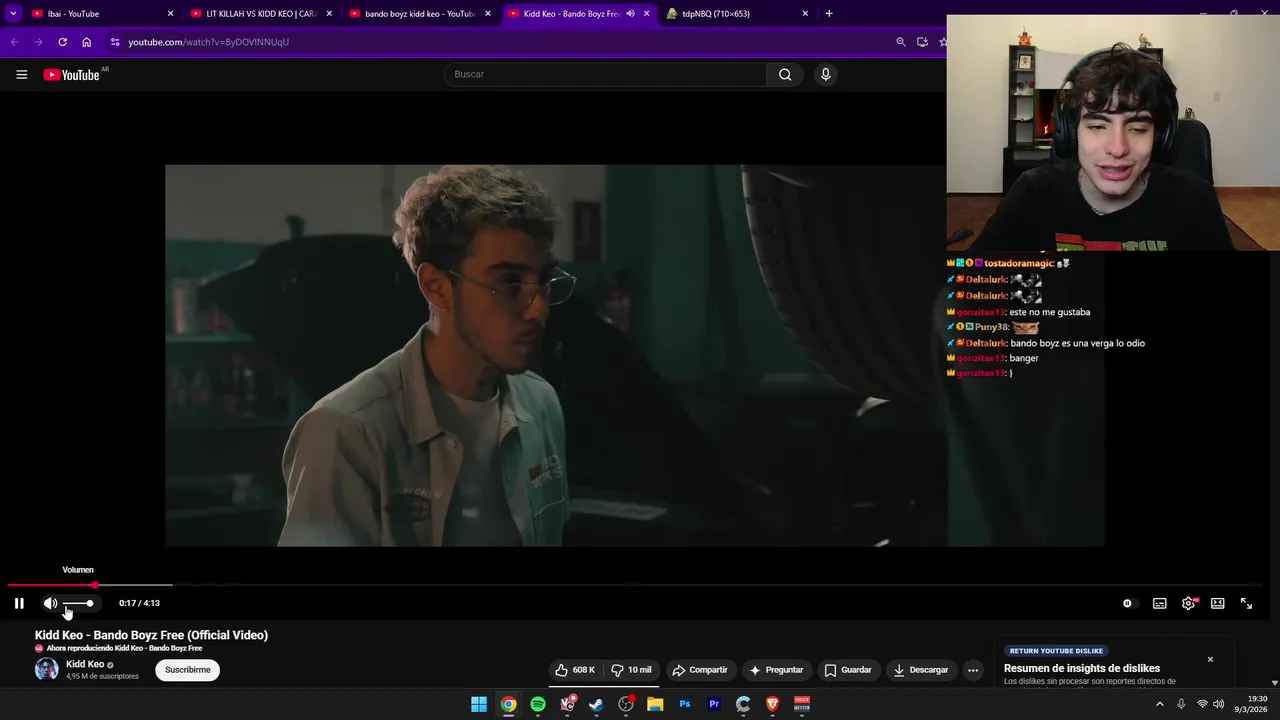The width and height of the screenshot is (1280, 720).
Task: Open a new browser tab
Action: [828, 14]
